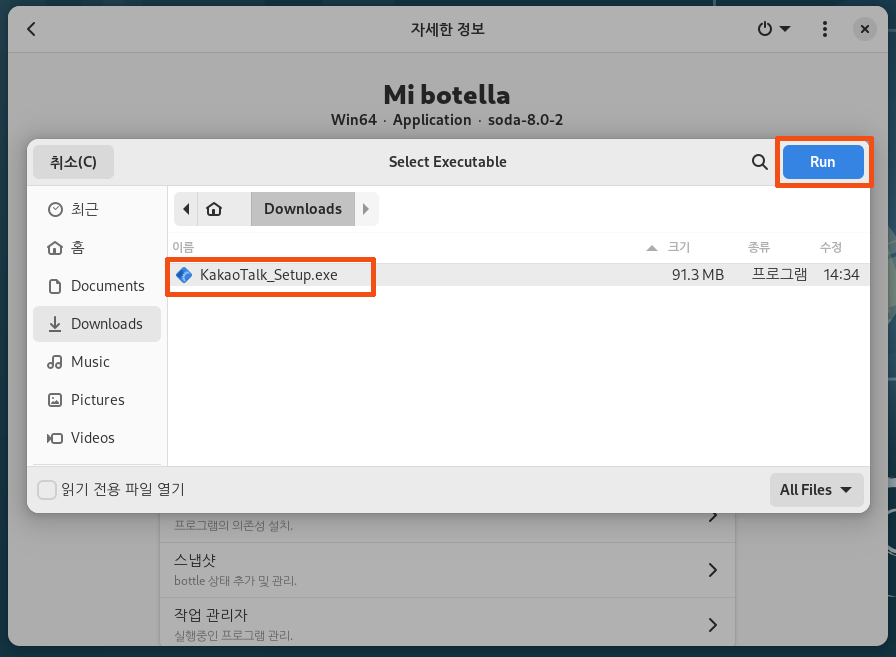
Task: Open power menu in Bottles header
Action: (774, 29)
